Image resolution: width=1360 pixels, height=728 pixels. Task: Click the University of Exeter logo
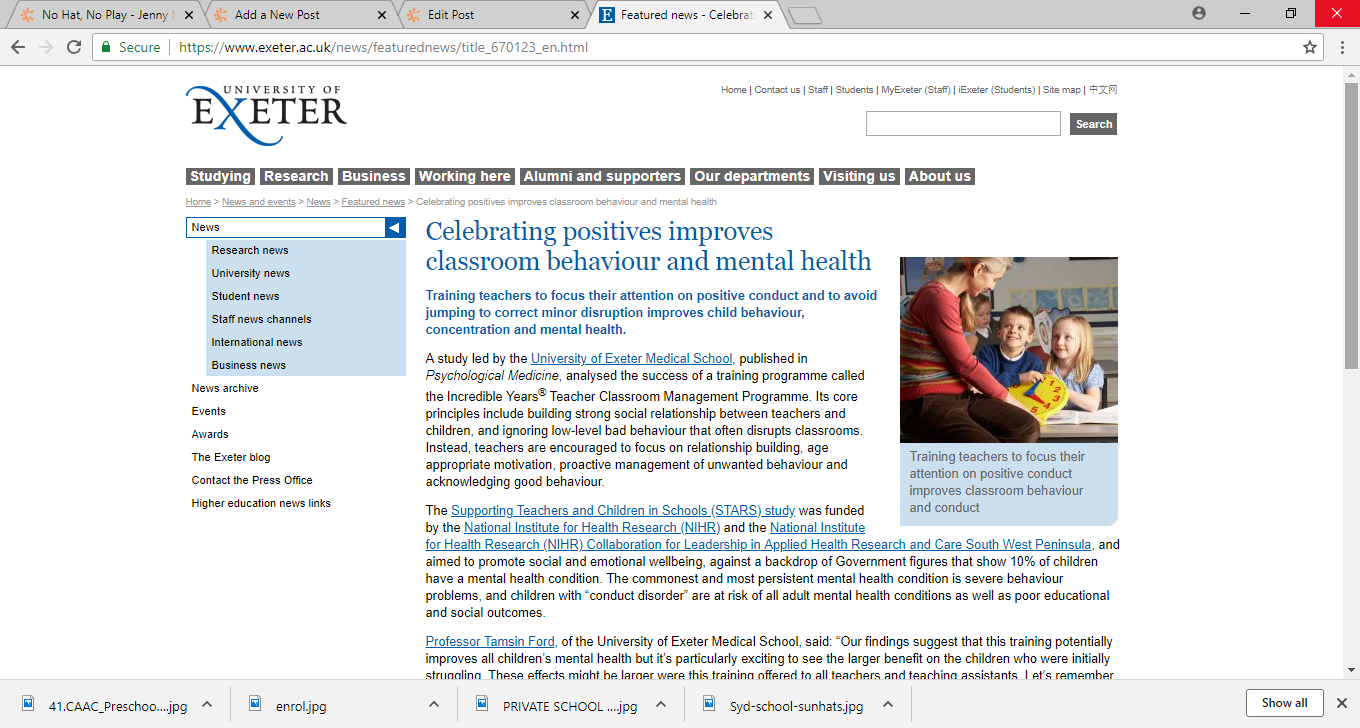[x=266, y=115]
